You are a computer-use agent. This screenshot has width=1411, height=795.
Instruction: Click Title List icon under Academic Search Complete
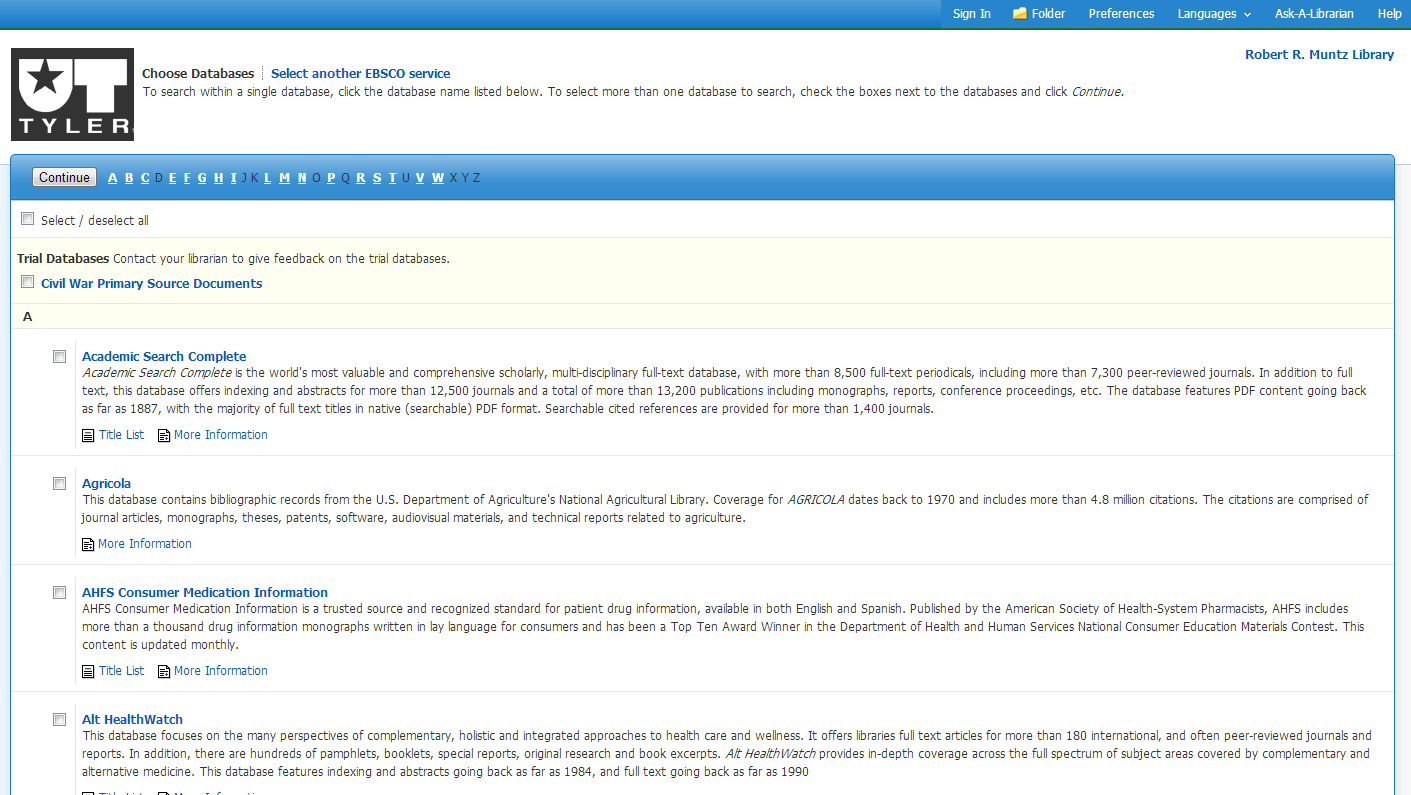coord(88,435)
